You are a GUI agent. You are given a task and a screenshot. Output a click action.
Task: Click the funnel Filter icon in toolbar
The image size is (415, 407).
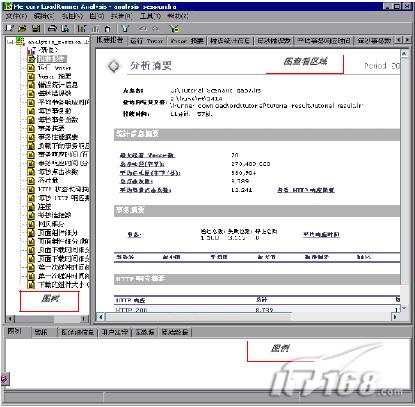[125, 28]
